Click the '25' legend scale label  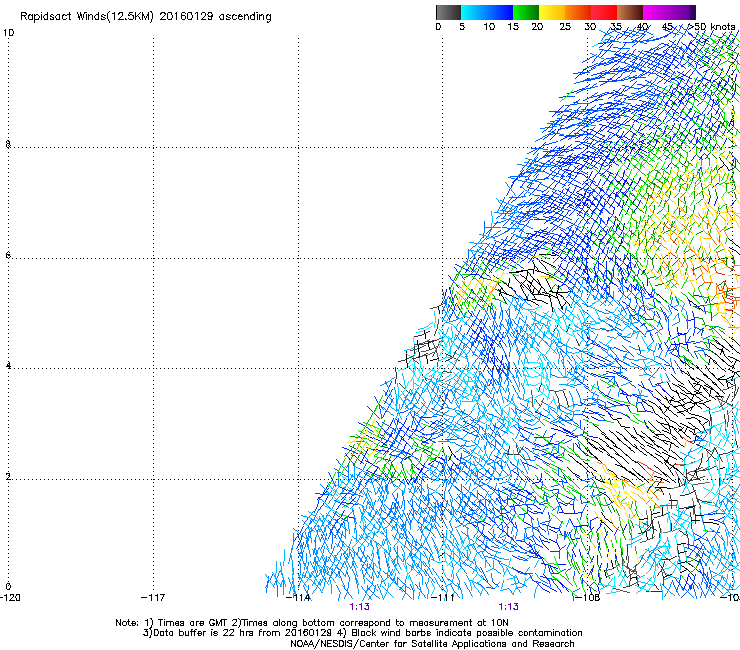pyautogui.click(x=565, y=27)
